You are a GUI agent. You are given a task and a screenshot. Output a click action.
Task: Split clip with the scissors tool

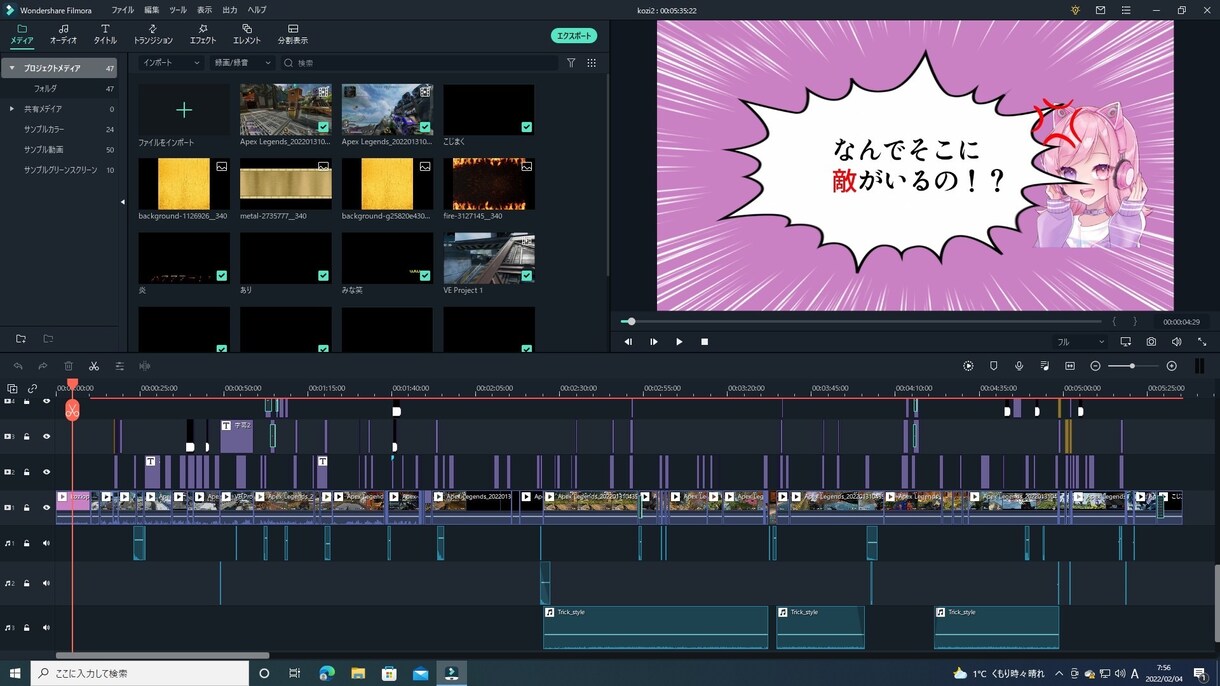pos(94,366)
